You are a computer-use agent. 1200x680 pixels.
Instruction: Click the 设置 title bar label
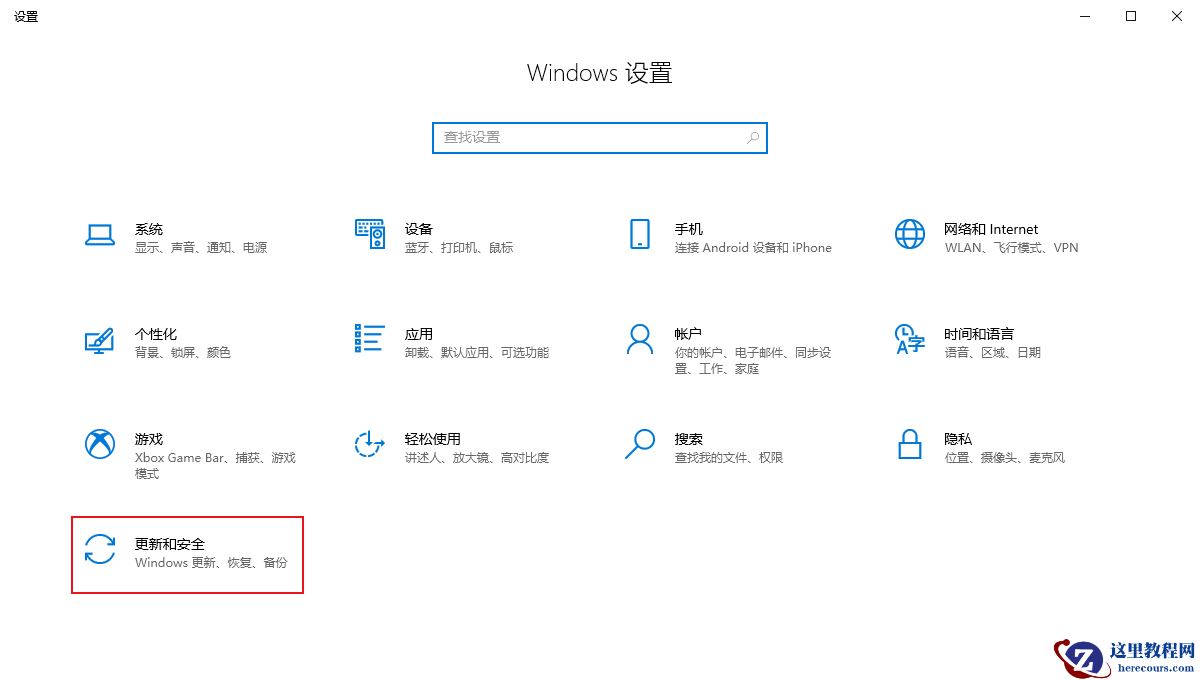pos(26,16)
